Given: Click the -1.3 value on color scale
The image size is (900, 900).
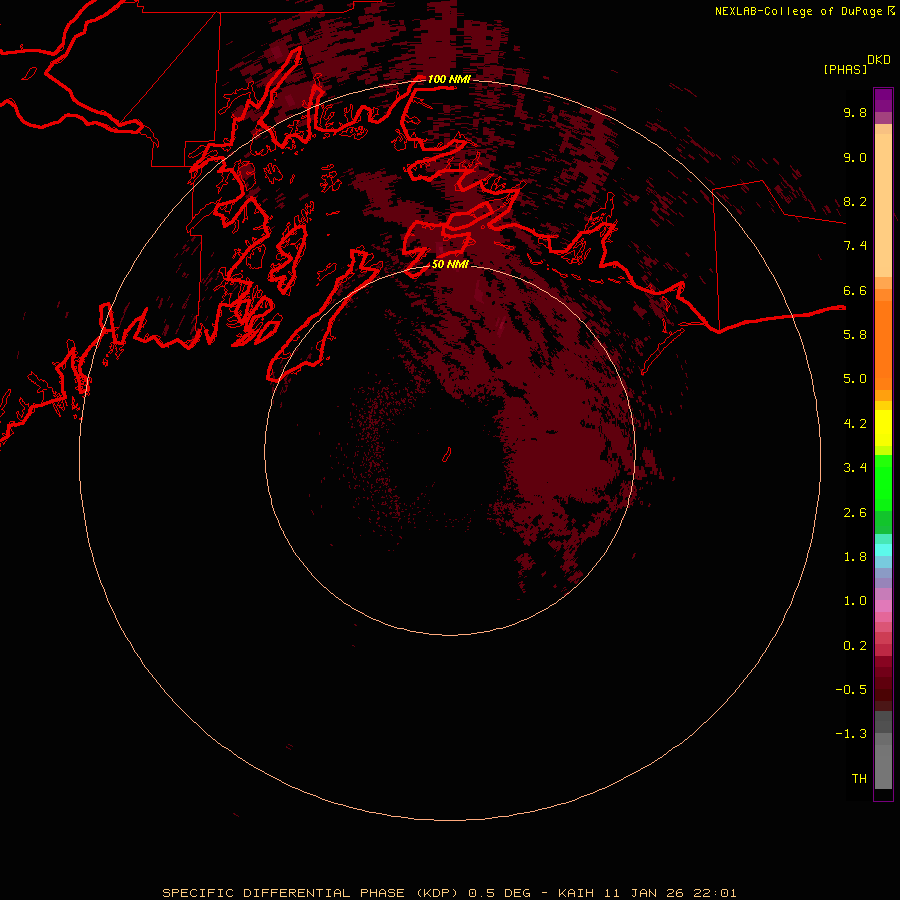Looking at the screenshot, I should [x=851, y=734].
